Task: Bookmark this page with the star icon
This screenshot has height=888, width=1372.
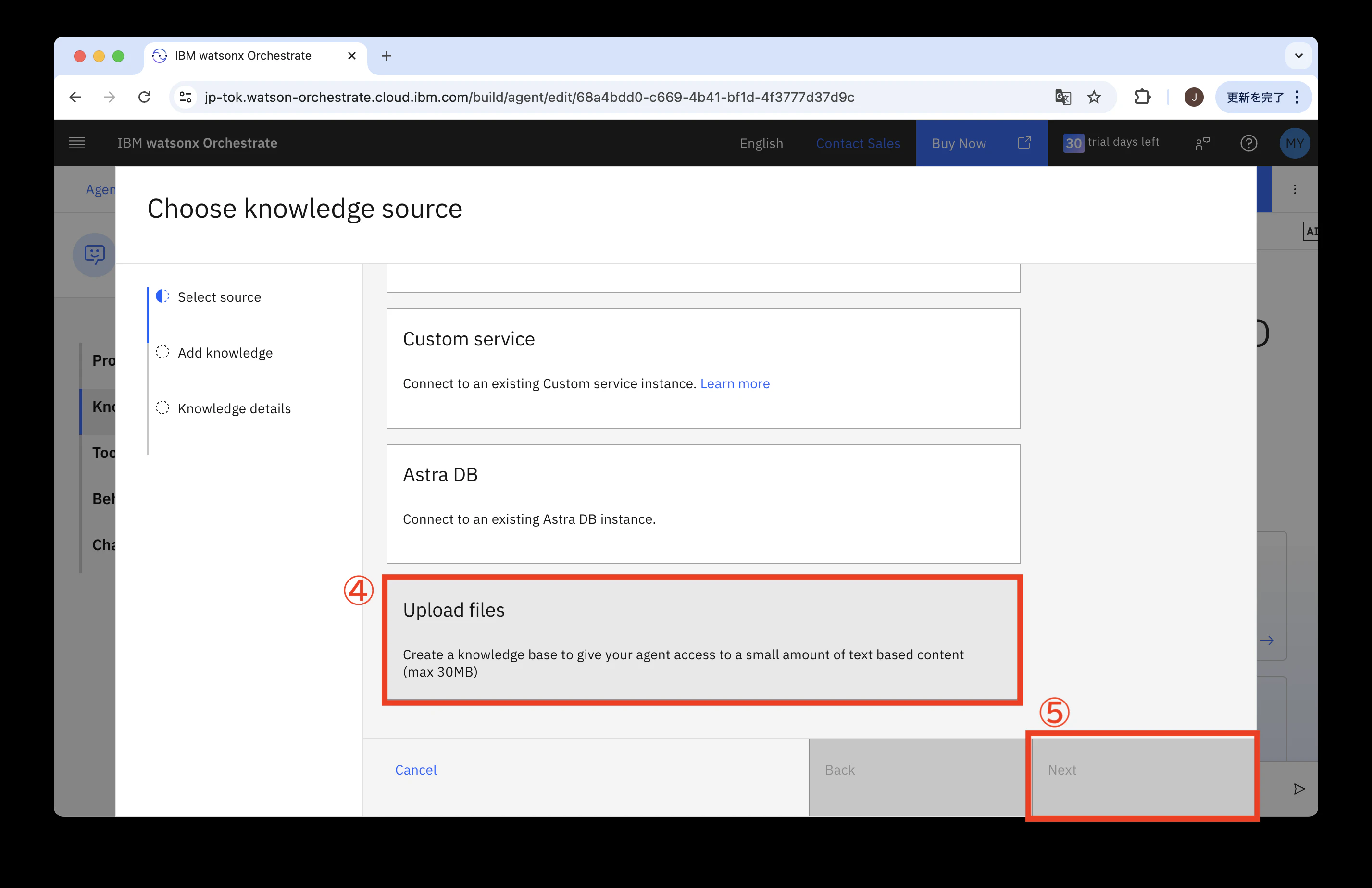Action: (1094, 97)
